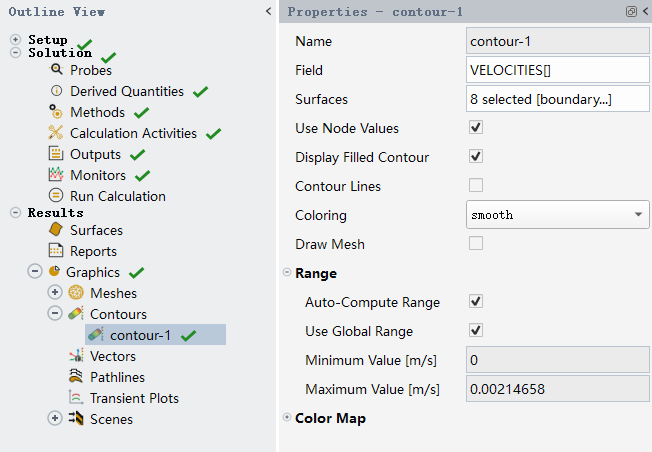Open the Coloring dropdown set to smooth

(558, 214)
